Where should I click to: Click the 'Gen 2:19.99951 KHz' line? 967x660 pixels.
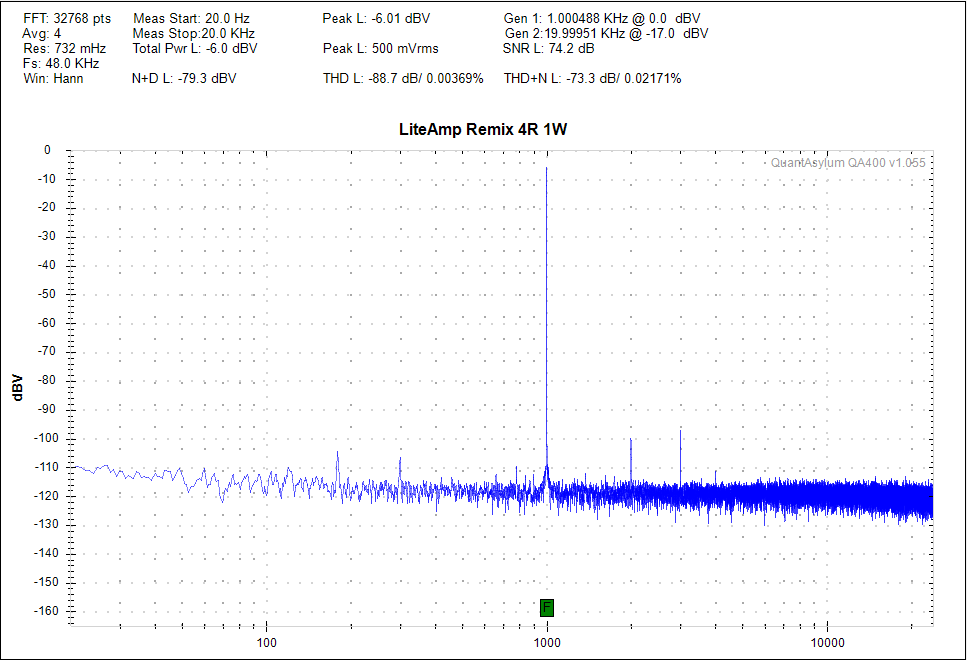pos(606,33)
